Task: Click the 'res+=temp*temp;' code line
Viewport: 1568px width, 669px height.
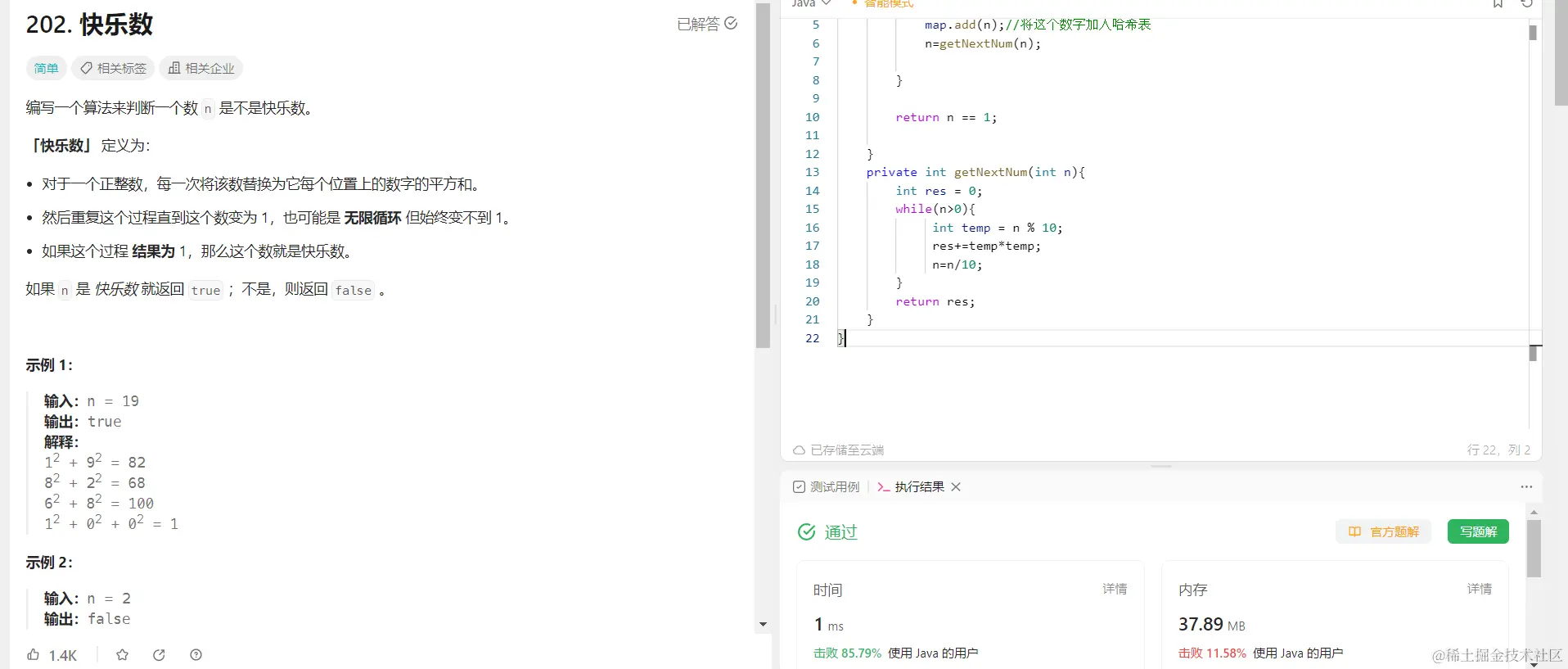Action: [986, 246]
